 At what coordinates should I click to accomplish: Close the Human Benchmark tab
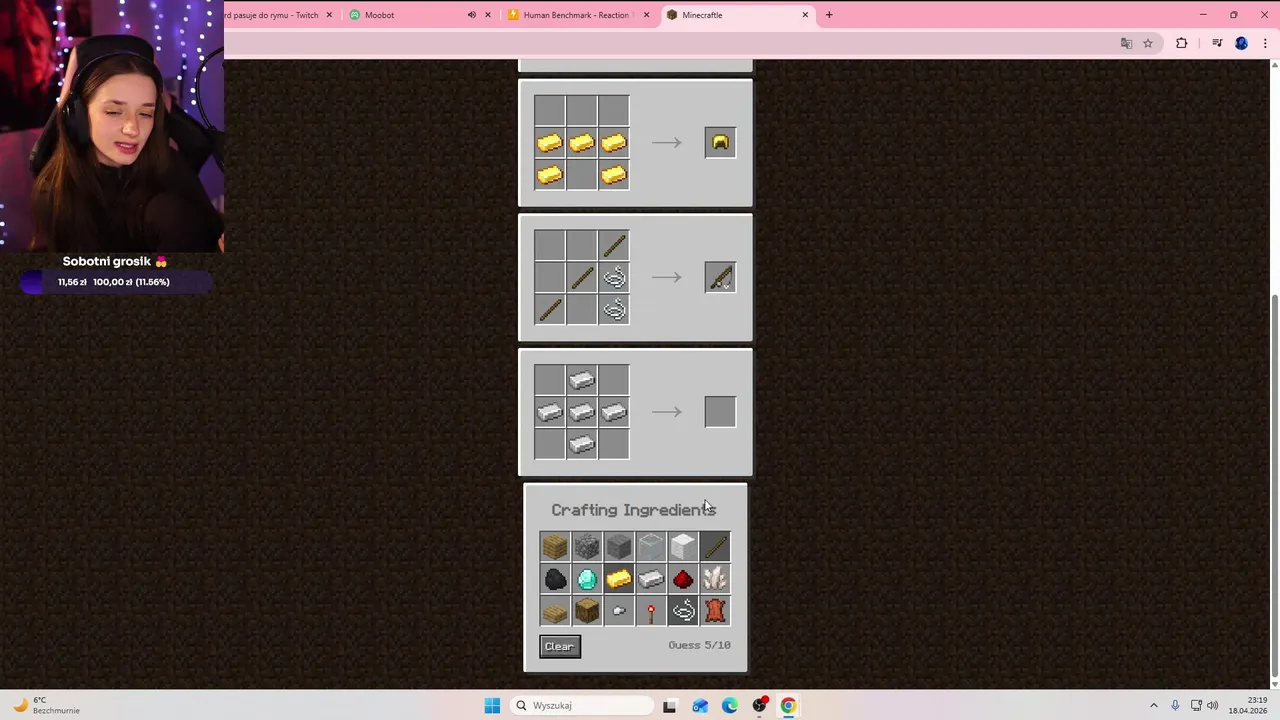tap(646, 15)
